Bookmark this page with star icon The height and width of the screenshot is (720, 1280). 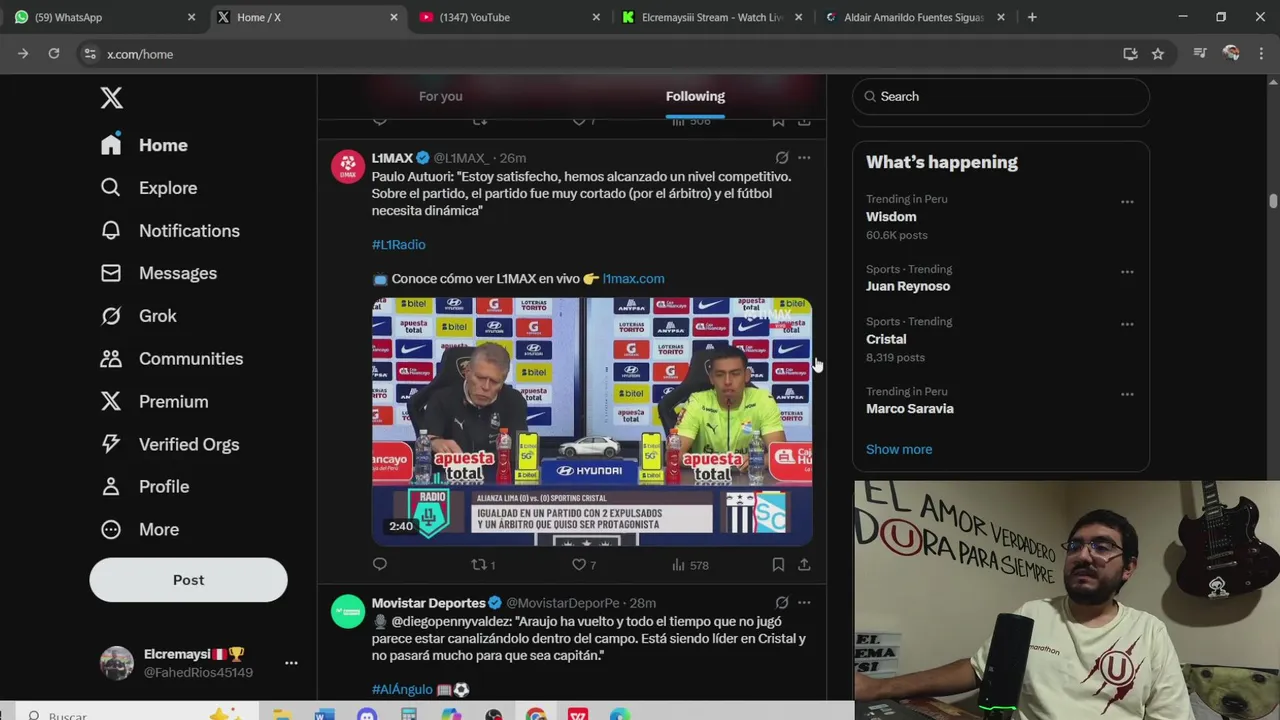1158,54
